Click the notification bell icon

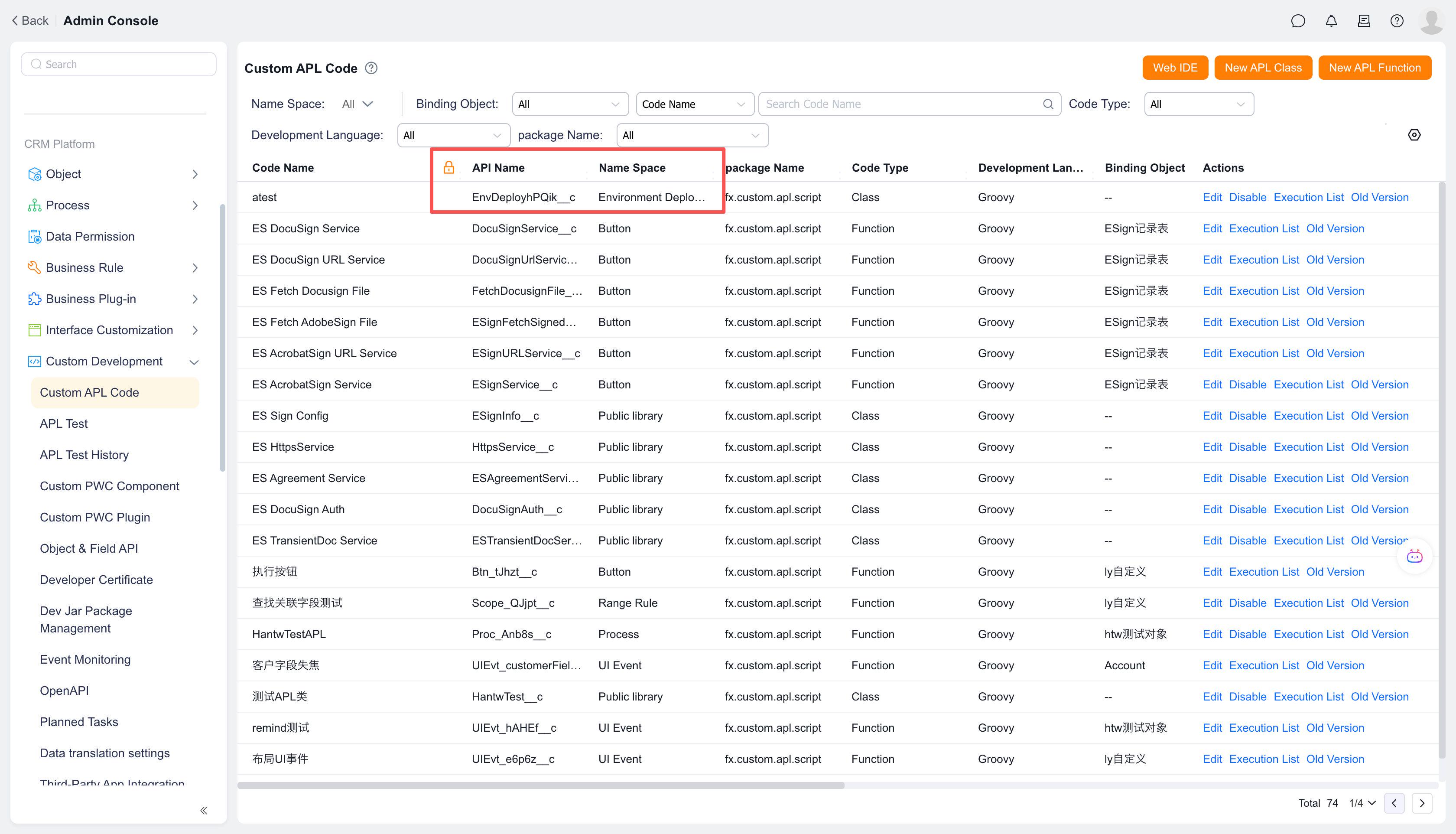tap(1331, 21)
